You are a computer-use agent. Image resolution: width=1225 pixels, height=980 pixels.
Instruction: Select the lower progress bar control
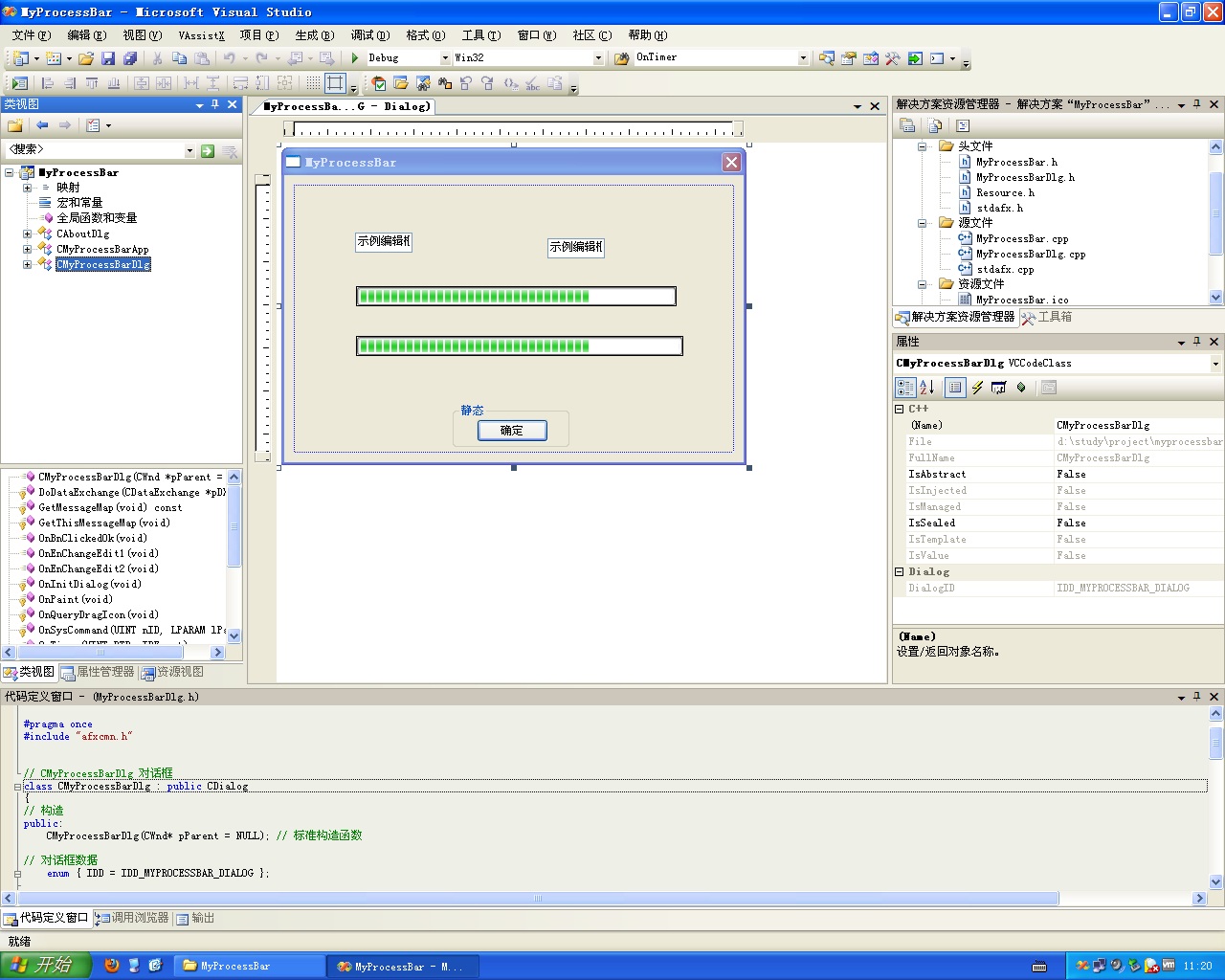pos(520,345)
